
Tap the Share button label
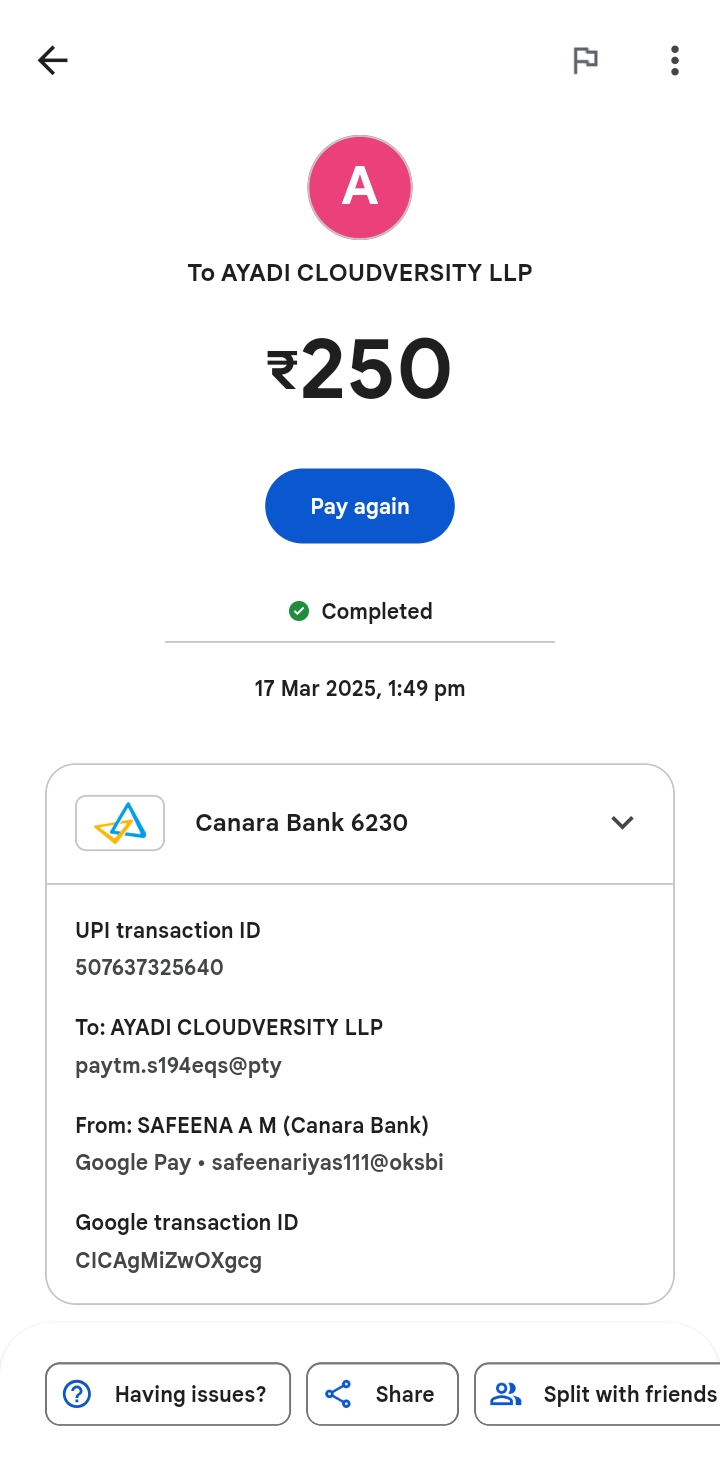pos(404,1394)
